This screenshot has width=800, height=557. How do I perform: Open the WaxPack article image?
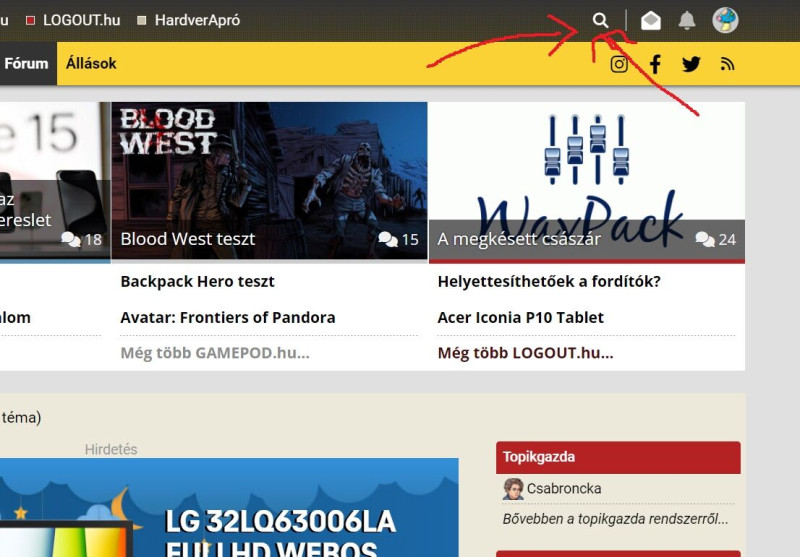tap(587, 181)
